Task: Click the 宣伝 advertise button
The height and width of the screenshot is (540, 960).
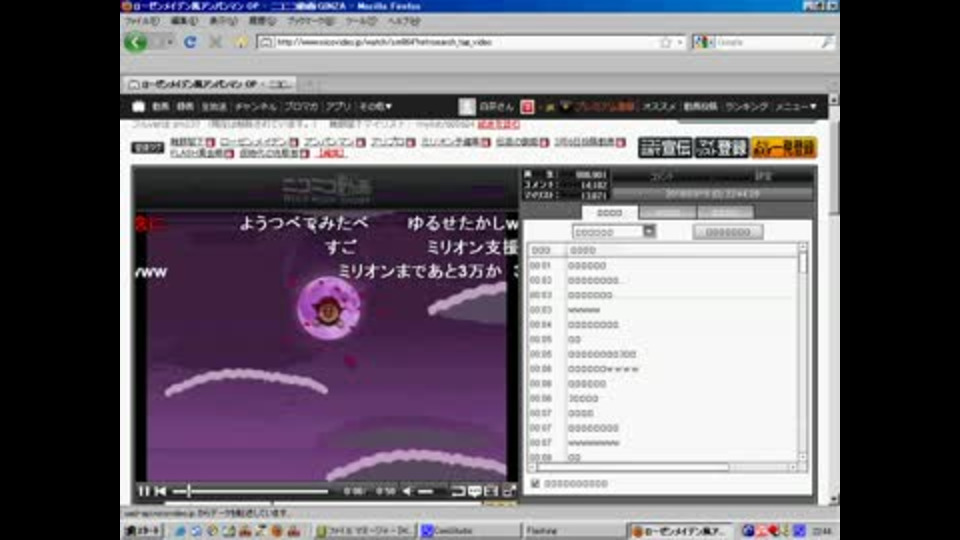Action: [x=665, y=148]
